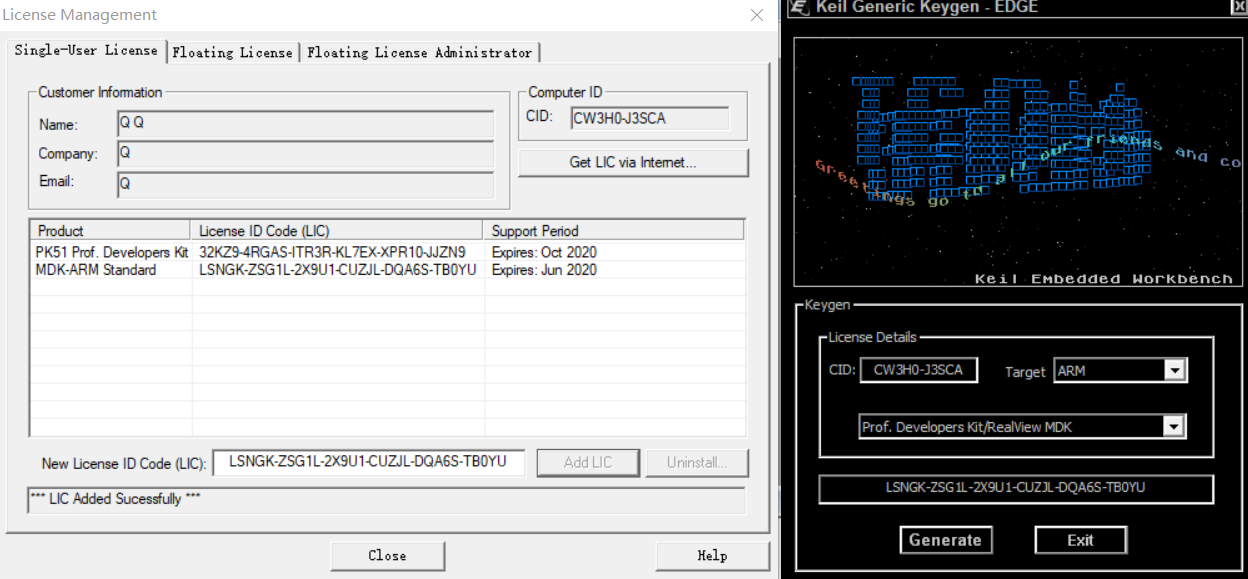1248x579 pixels.
Task: Click the Expires: Oct 2020 cell
Action: pyautogui.click(x=544, y=252)
